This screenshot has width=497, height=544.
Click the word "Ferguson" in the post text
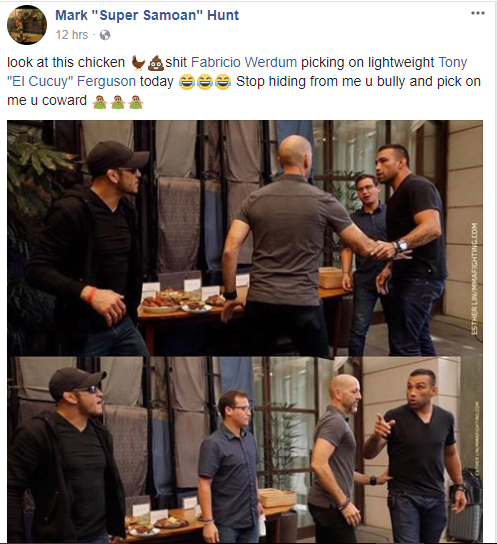tap(106, 82)
